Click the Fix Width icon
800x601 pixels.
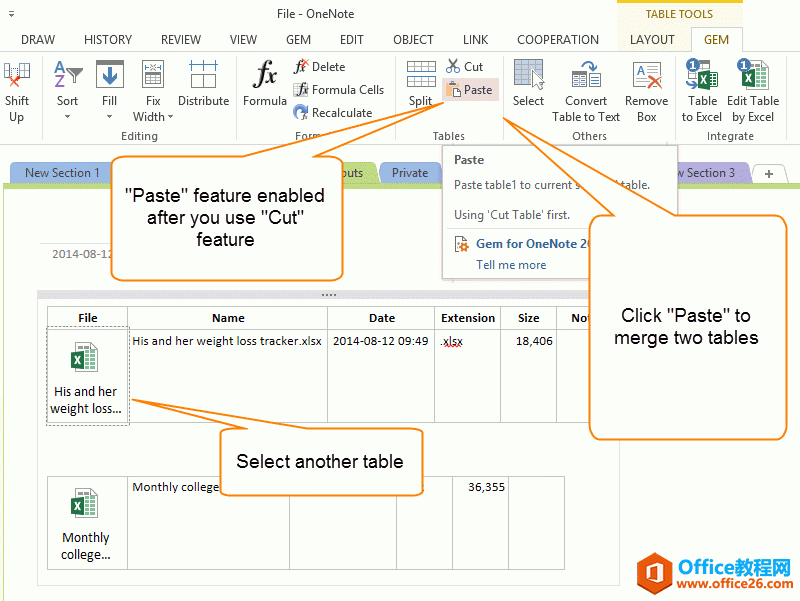tap(153, 74)
